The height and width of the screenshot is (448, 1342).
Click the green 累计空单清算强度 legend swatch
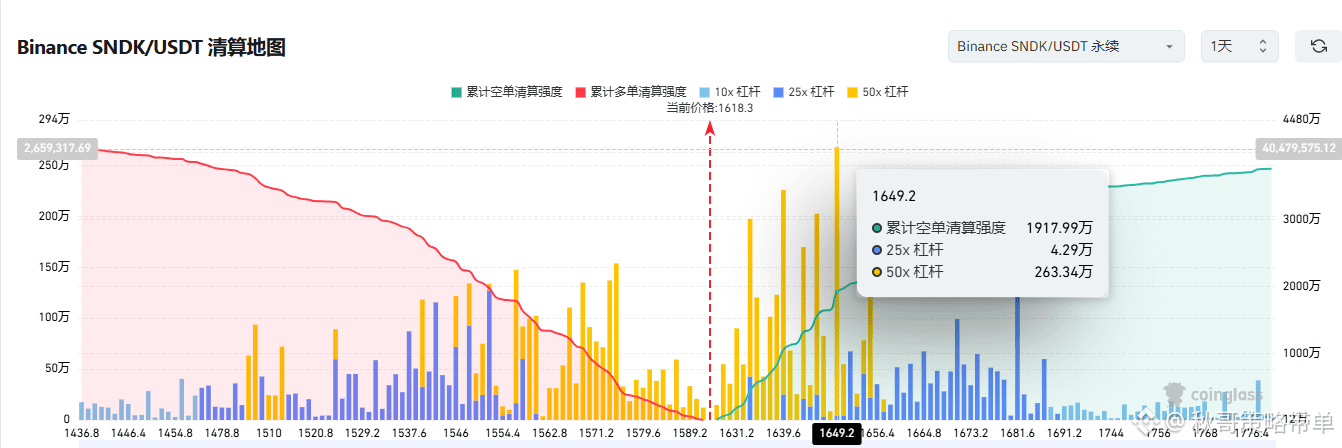(457, 92)
